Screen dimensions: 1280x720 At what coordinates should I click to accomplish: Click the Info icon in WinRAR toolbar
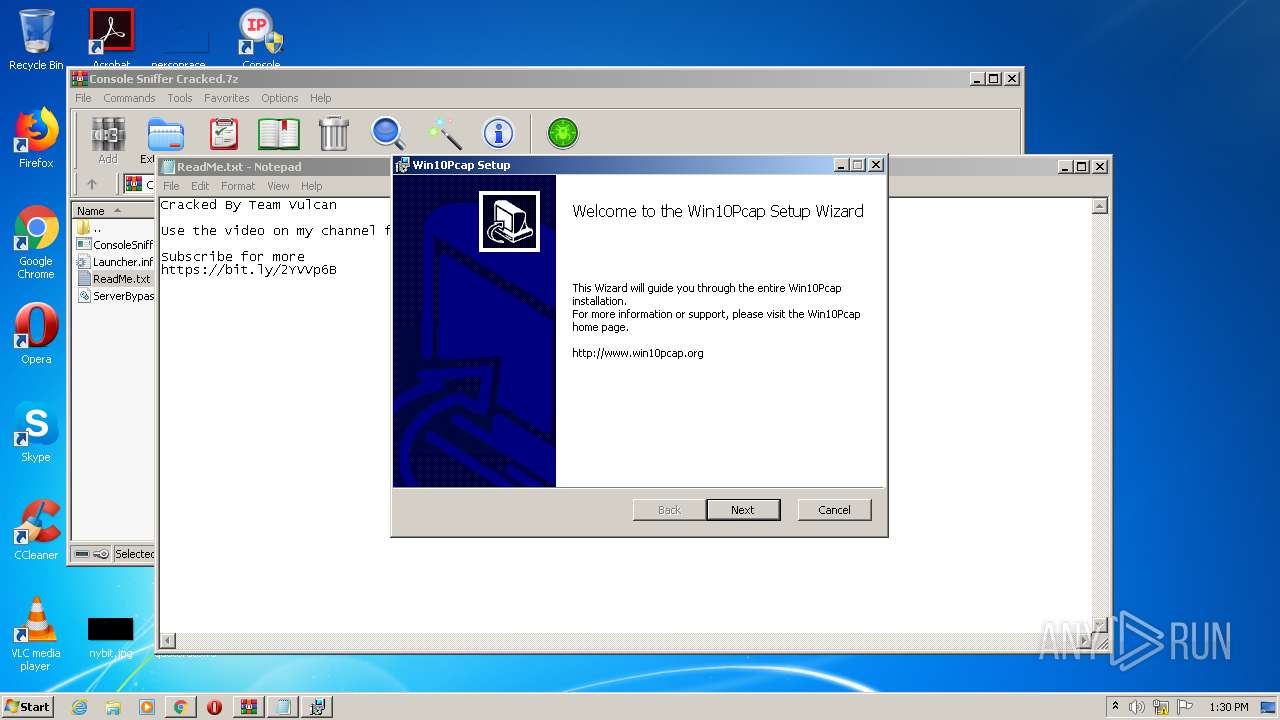pos(498,134)
